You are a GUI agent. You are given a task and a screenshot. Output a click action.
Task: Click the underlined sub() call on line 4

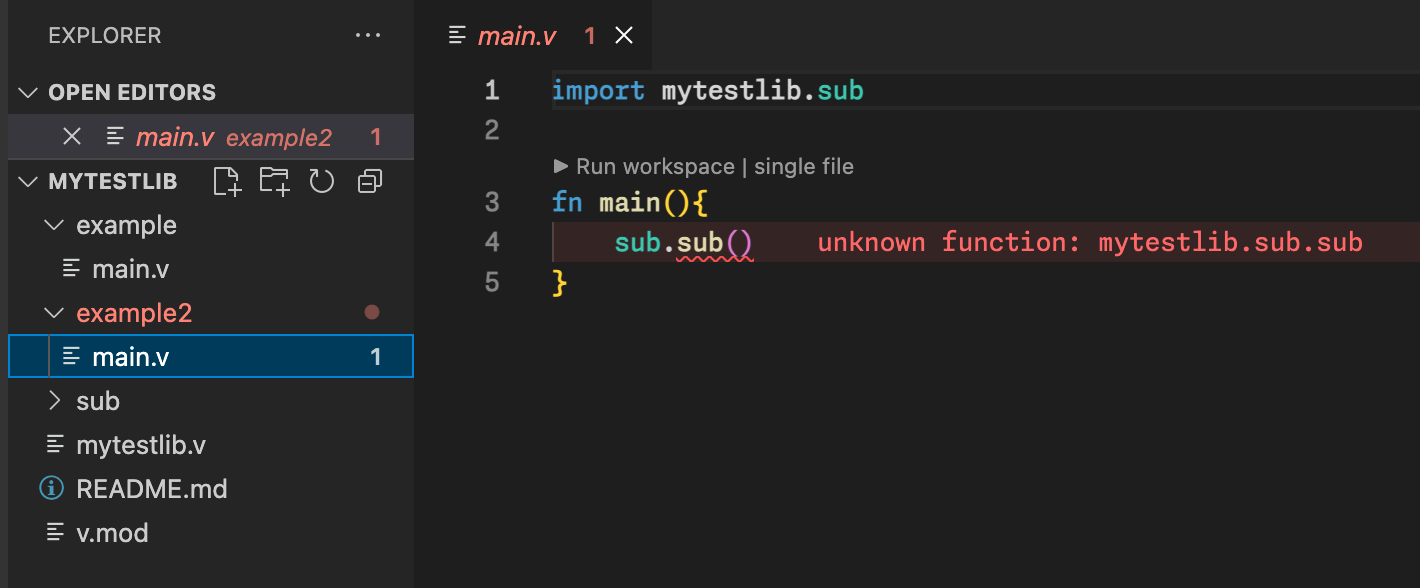coord(714,243)
